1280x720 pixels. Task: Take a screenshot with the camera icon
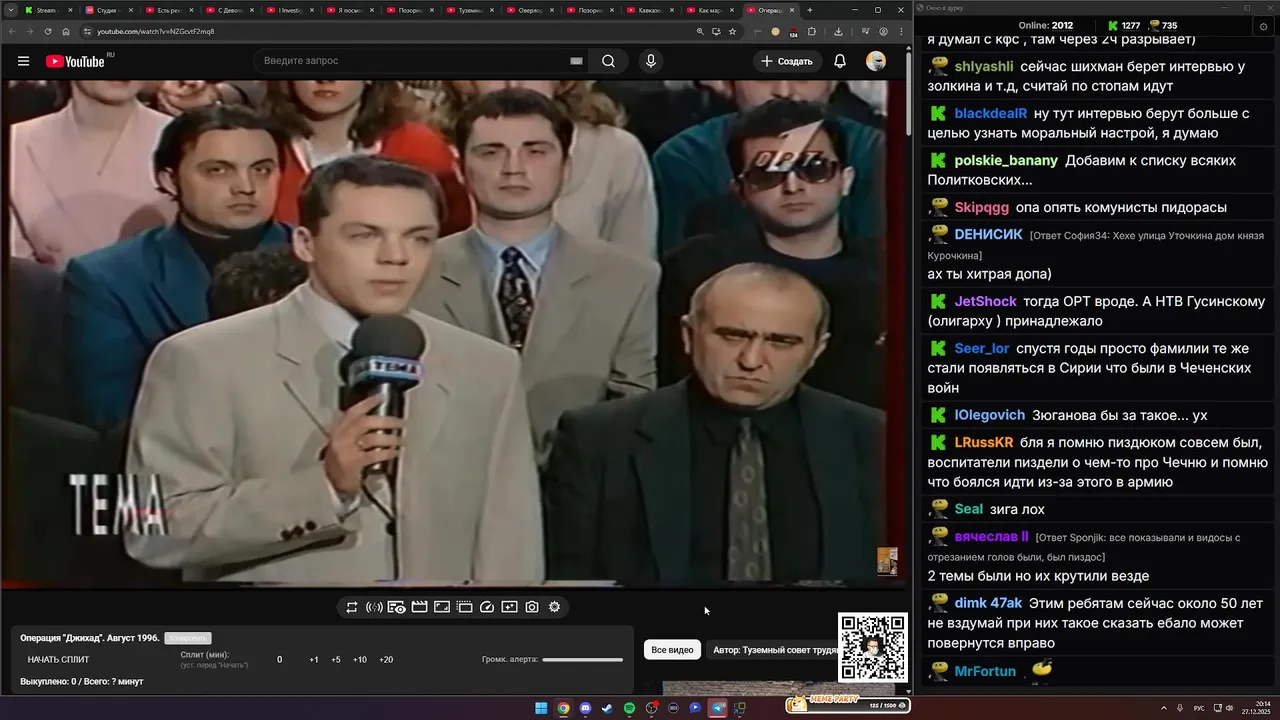(x=532, y=607)
